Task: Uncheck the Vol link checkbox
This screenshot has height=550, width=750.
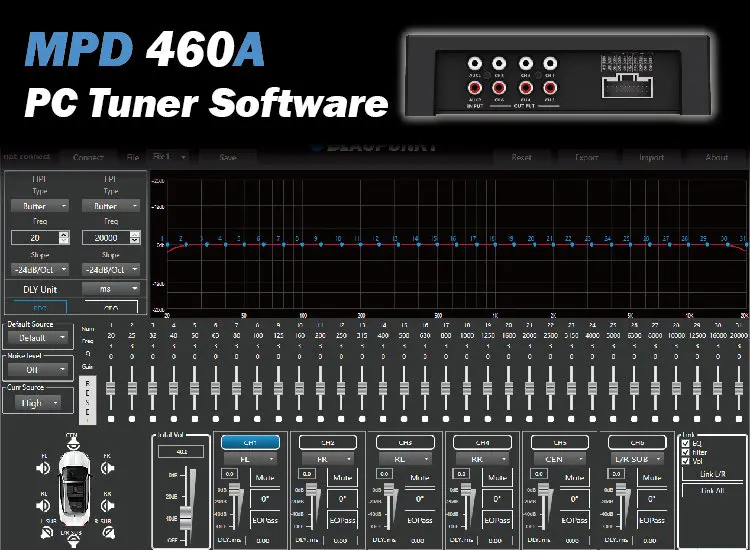Action: [x=684, y=461]
